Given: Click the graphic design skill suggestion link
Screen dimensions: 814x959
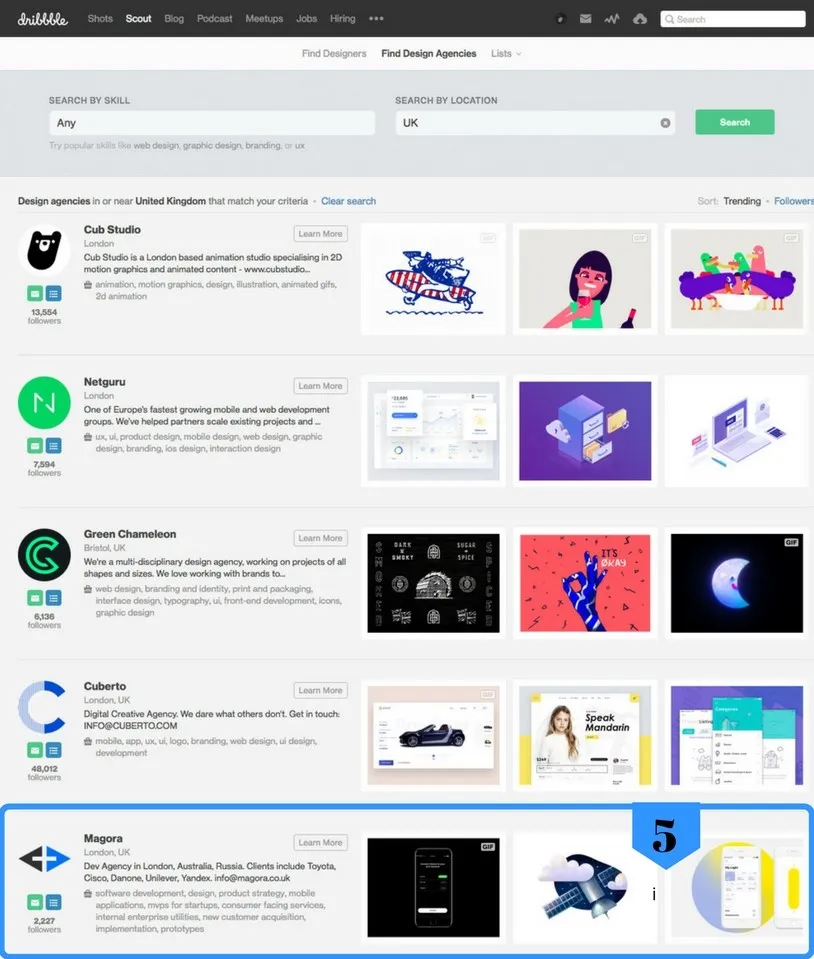Looking at the screenshot, I should (x=212, y=146).
